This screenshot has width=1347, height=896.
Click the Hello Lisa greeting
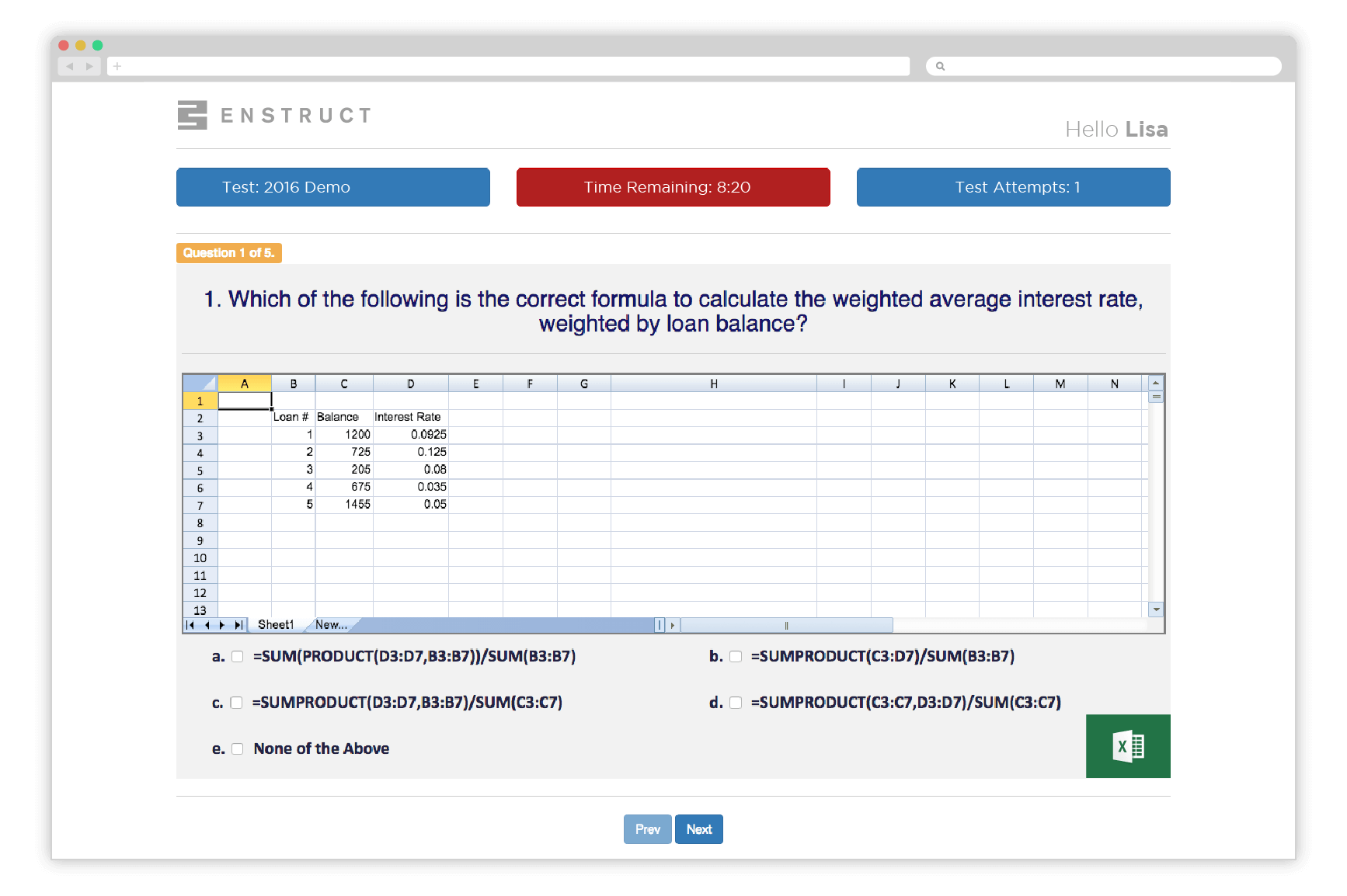coord(1116,129)
